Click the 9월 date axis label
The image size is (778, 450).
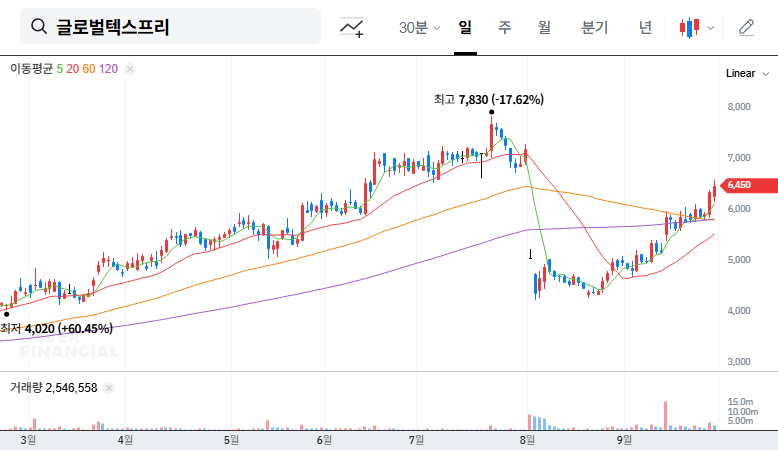click(x=624, y=440)
